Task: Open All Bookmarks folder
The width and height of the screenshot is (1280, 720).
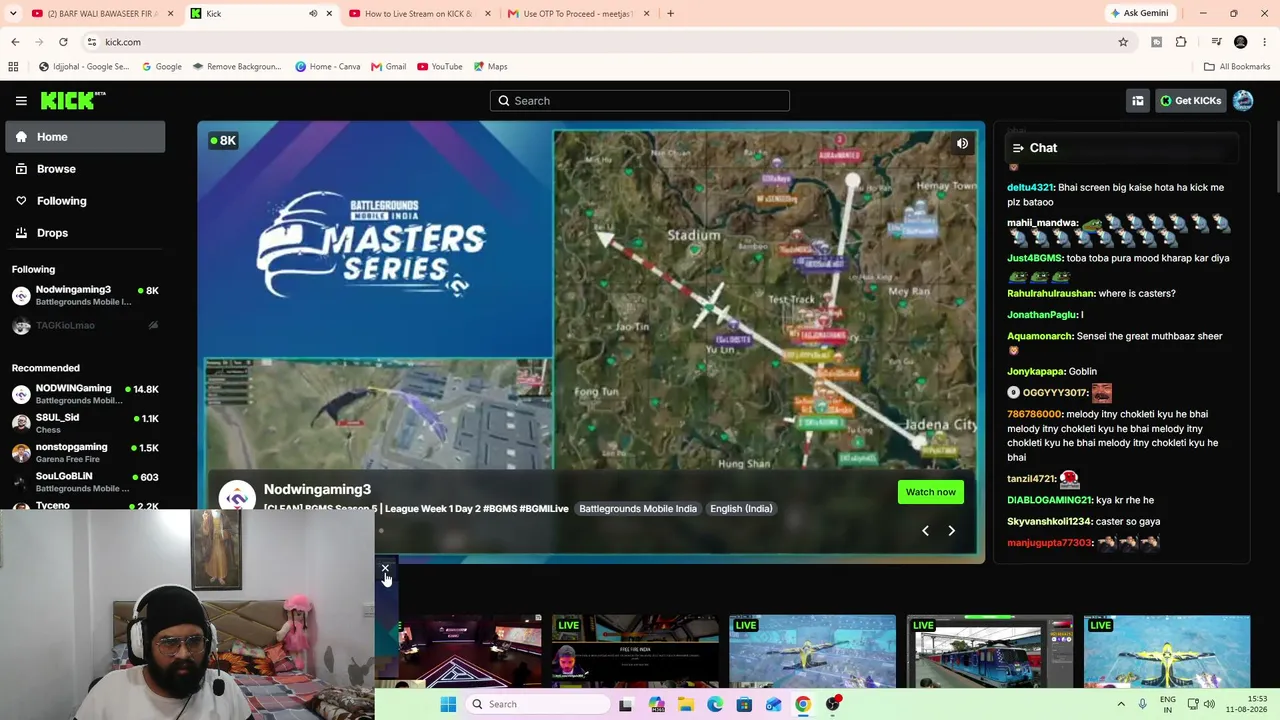Action: pyautogui.click(x=1237, y=67)
